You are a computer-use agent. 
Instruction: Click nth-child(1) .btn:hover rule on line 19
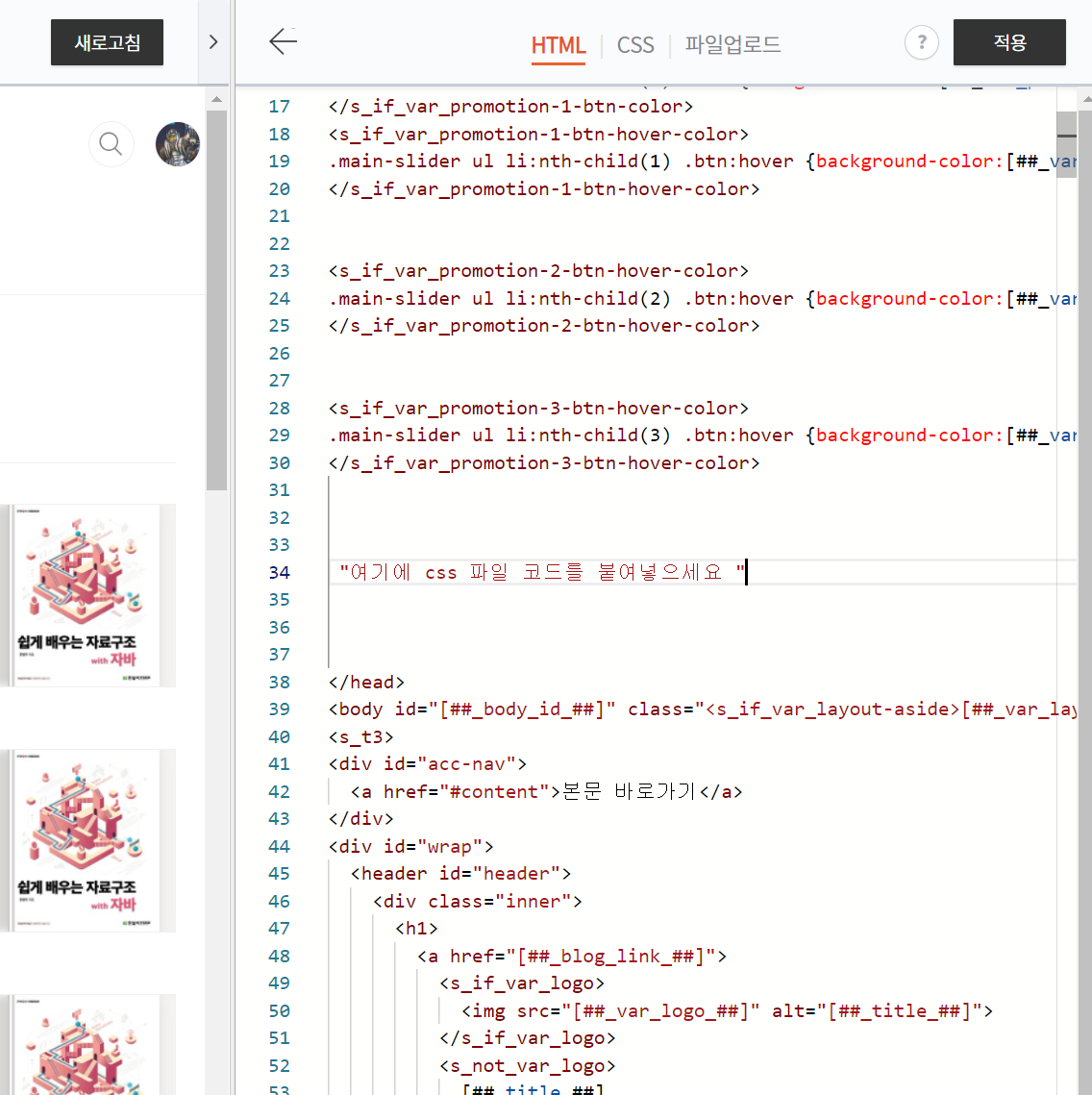(702, 162)
